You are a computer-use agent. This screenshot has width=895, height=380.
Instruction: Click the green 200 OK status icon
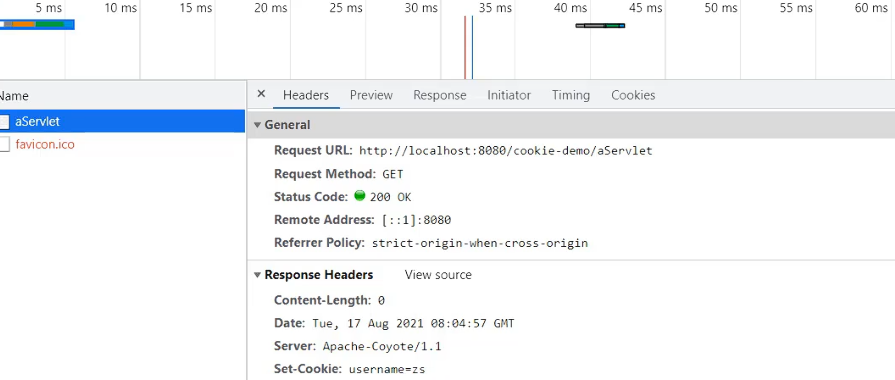click(360, 196)
